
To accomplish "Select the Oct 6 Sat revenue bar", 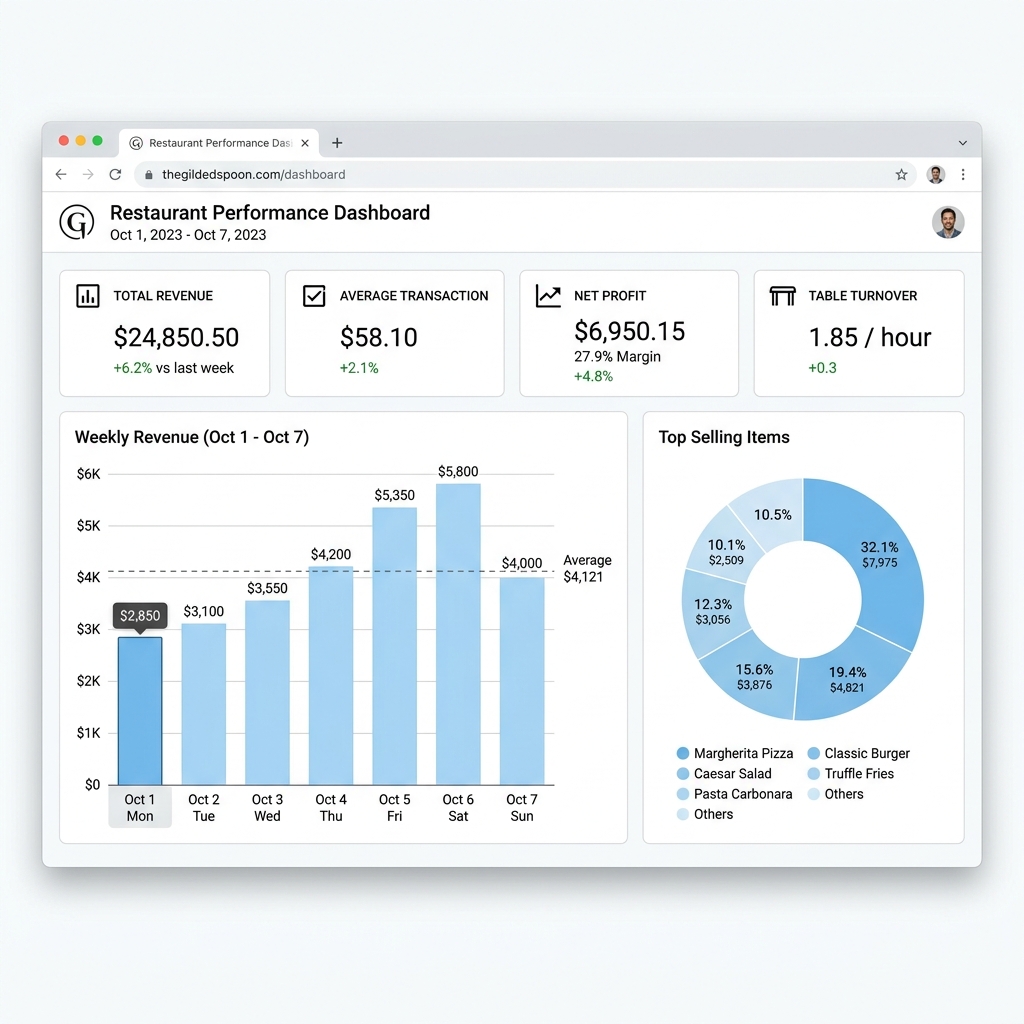I will point(458,634).
